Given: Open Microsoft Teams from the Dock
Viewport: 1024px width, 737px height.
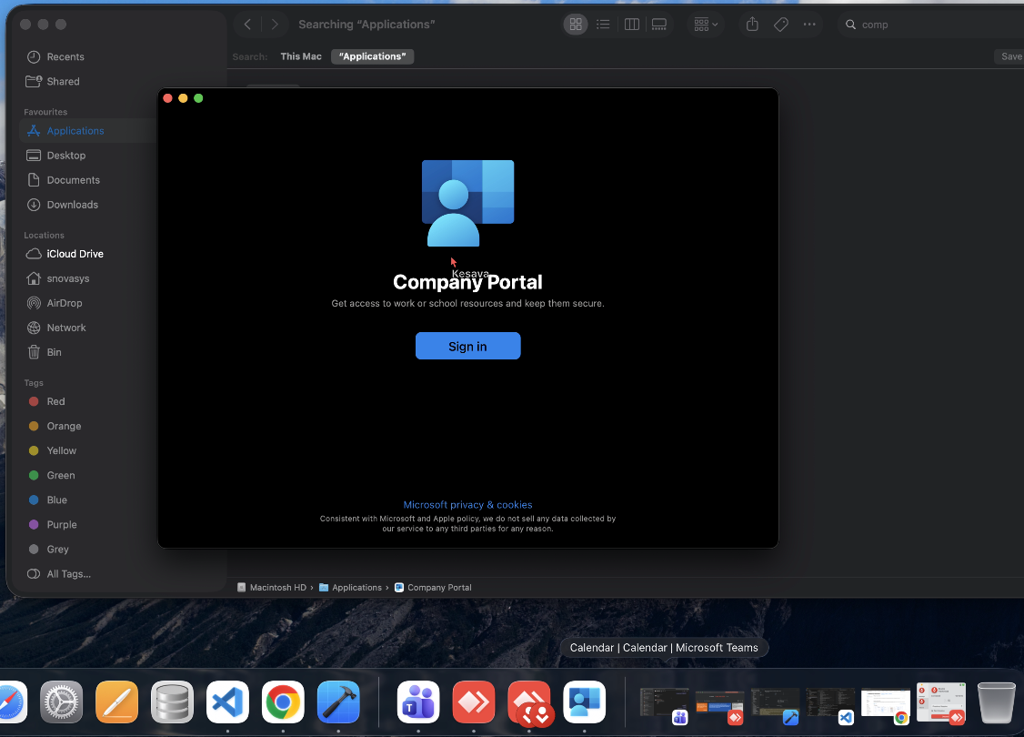Looking at the screenshot, I should click(x=418, y=703).
